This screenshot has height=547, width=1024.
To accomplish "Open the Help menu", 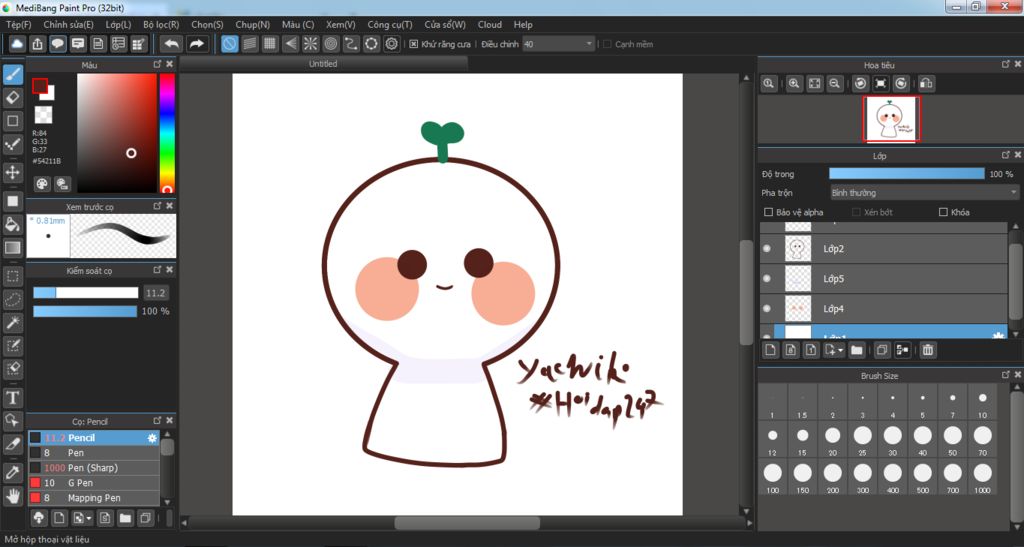I will coord(523,24).
